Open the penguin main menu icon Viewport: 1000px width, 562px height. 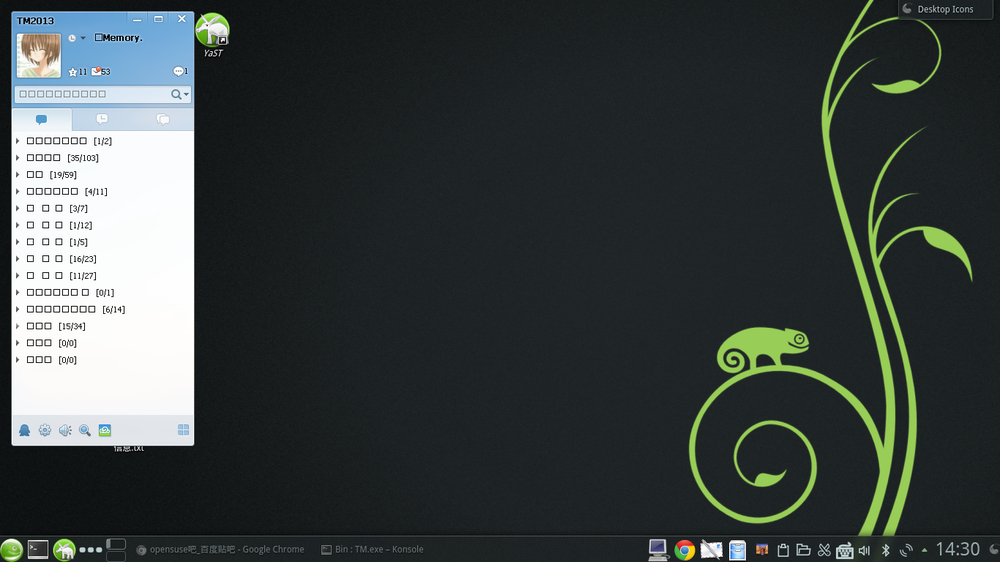point(24,430)
